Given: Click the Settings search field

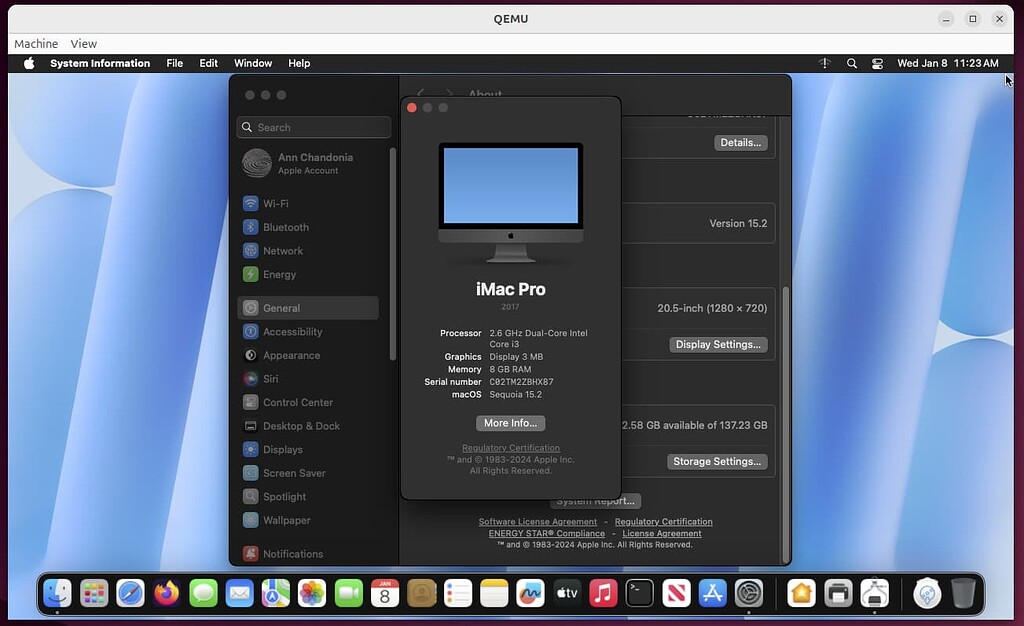Looking at the screenshot, I should 313,127.
